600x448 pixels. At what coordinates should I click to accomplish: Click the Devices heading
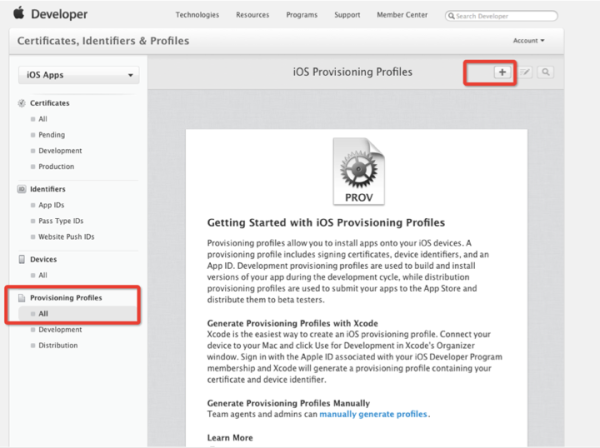(x=44, y=259)
